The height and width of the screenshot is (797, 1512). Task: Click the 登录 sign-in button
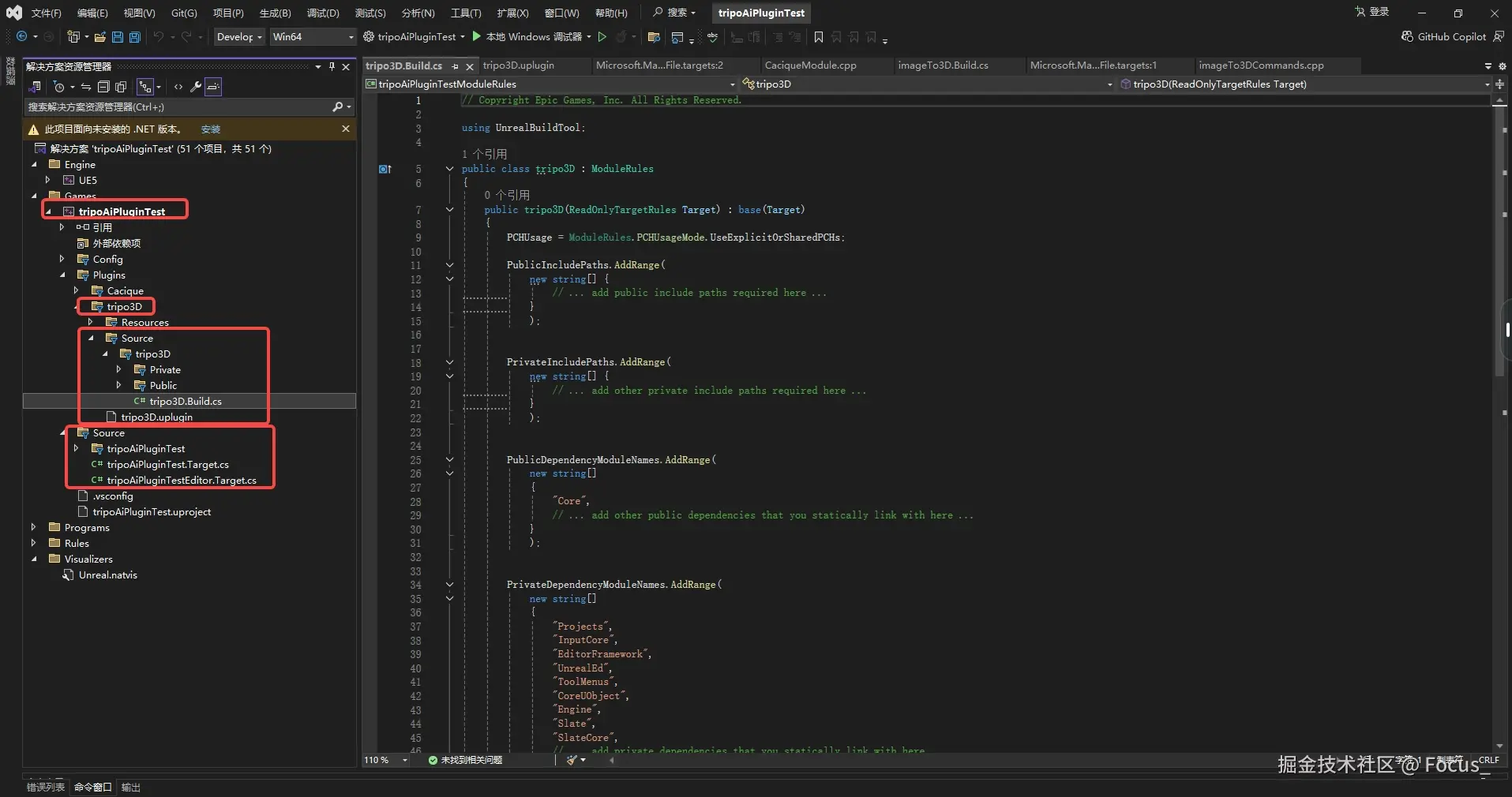pos(1372,12)
